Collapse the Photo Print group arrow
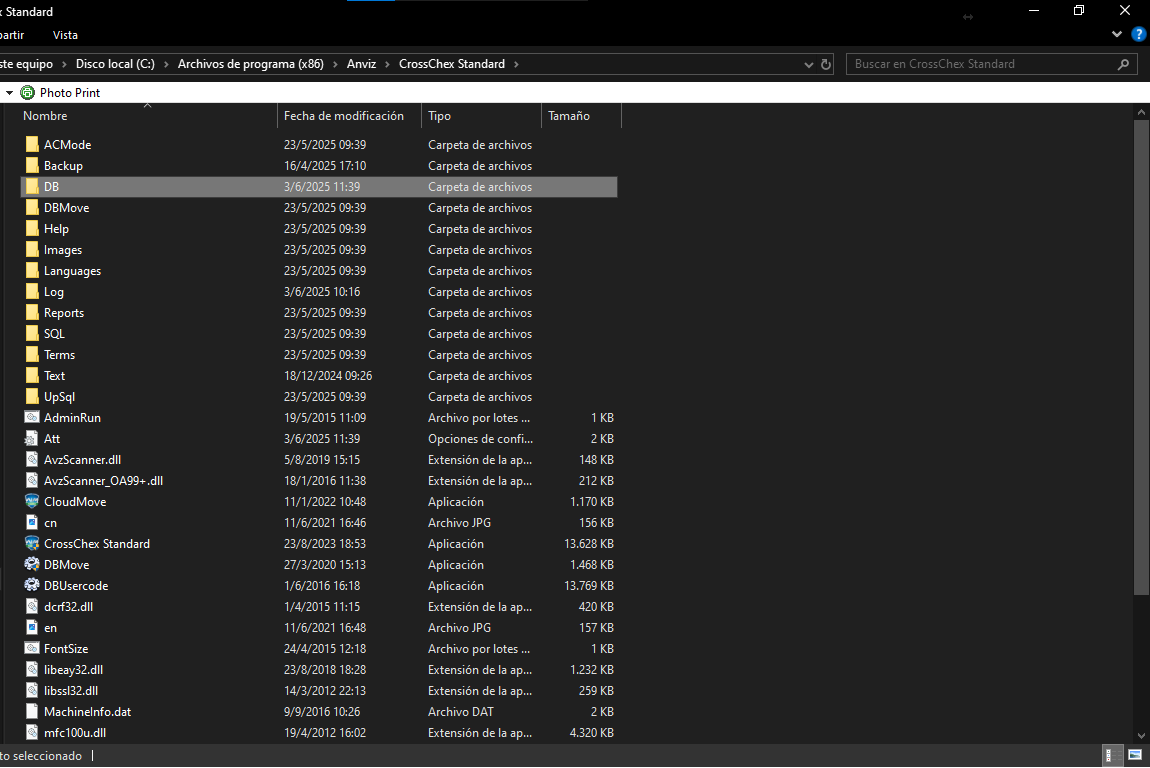This screenshot has height=768, width=1150. (x=10, y=93)
